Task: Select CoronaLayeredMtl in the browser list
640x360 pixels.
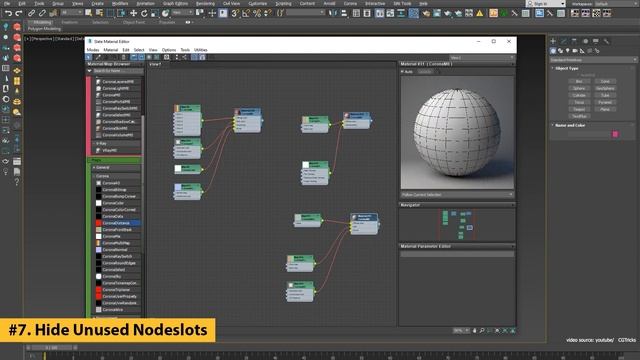Action: (x=118, y=82)
